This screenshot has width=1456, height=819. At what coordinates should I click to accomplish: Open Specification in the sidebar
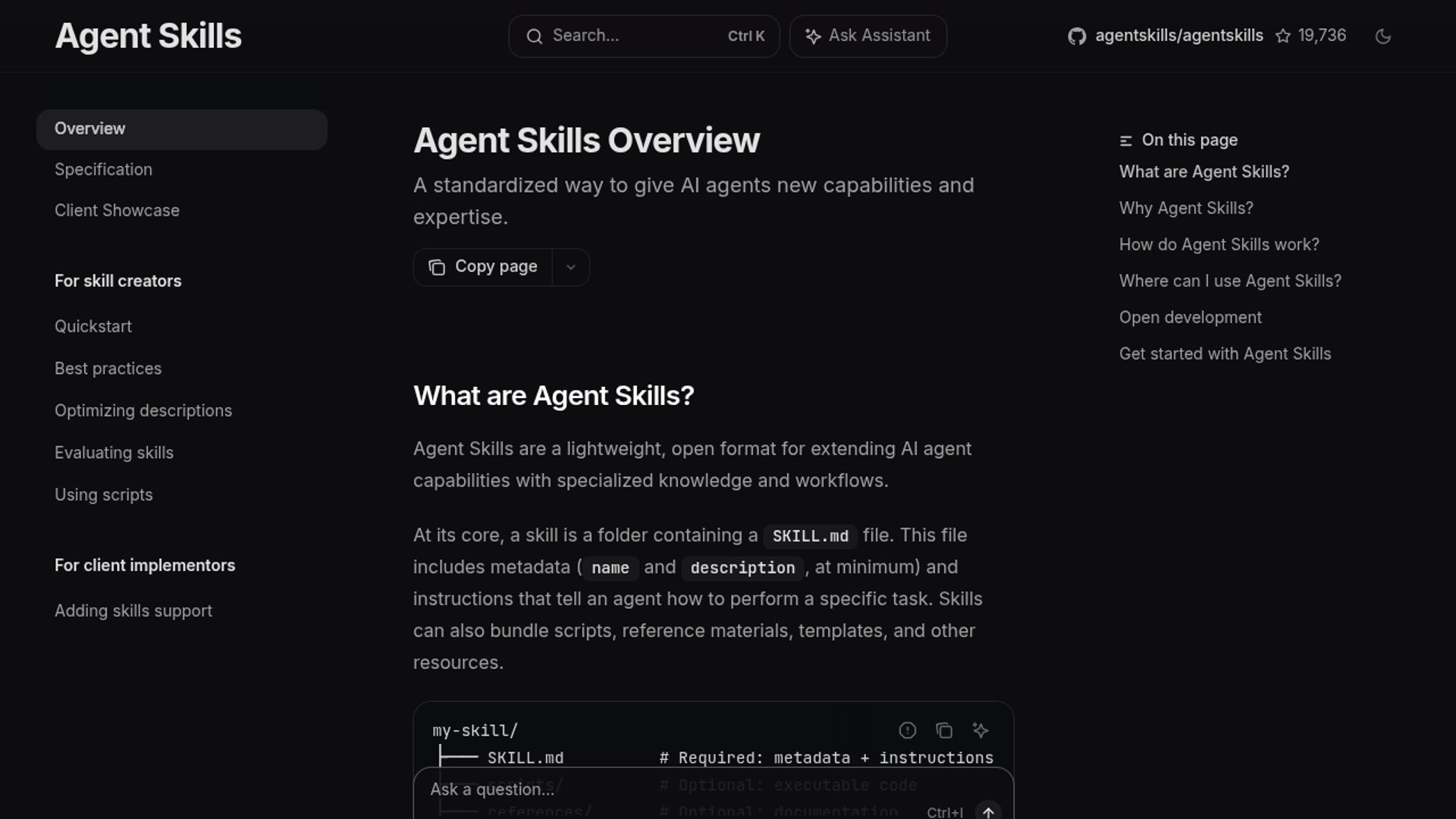(103, 170)
